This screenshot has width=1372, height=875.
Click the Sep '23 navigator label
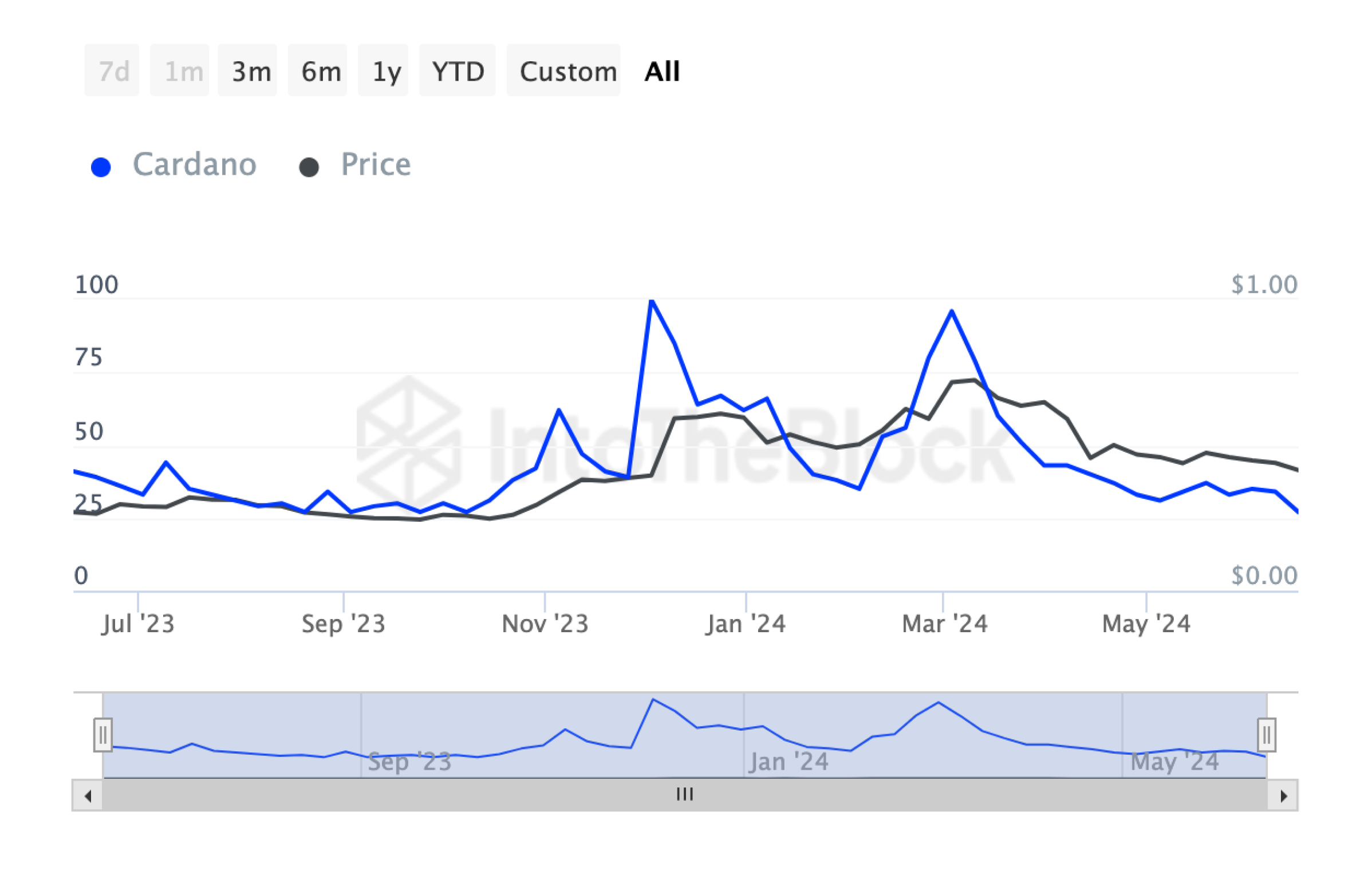(409, 762)
